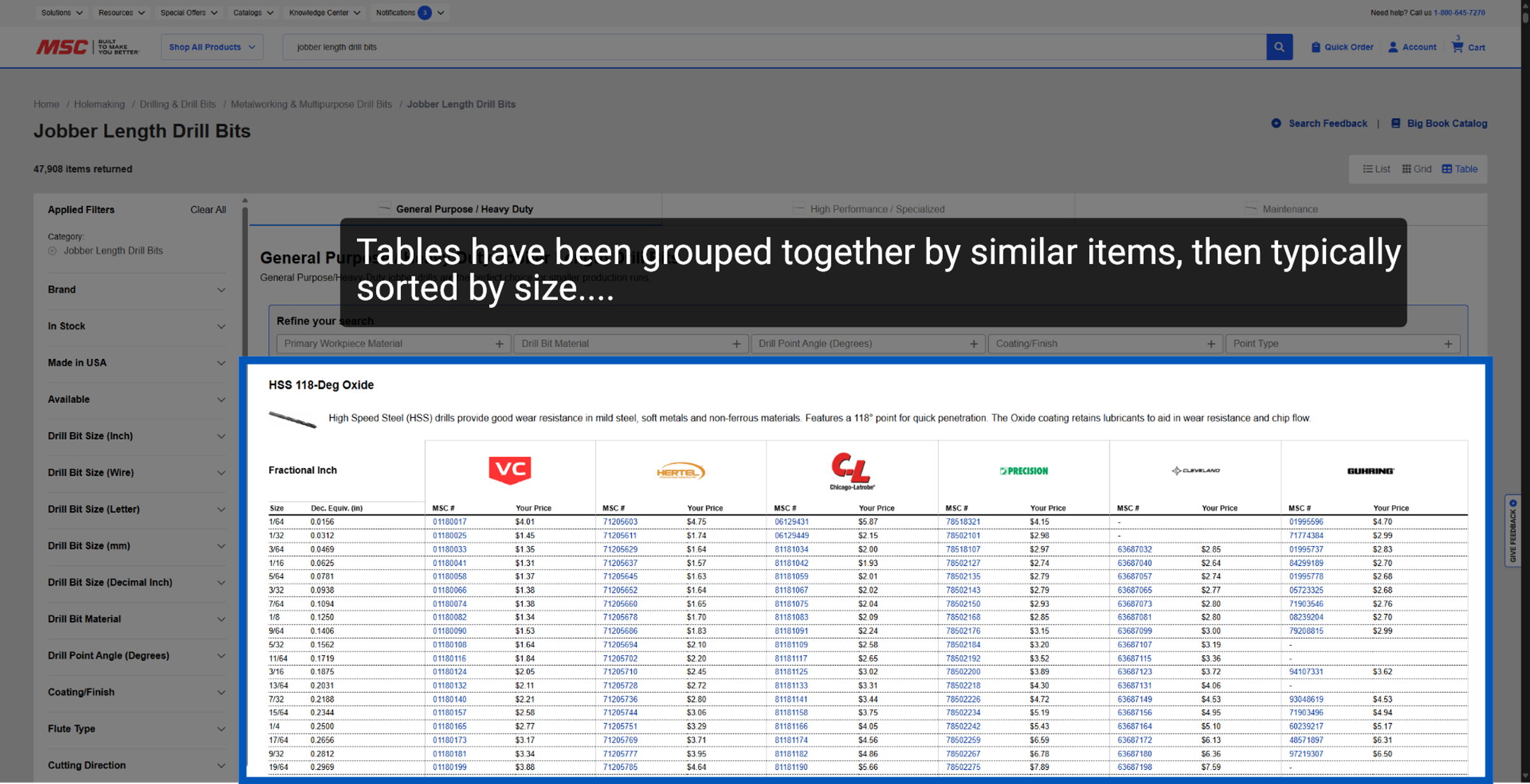Expand the Brand filter
The width and height of the screenshot is (1530, 784).
[136, 290]
